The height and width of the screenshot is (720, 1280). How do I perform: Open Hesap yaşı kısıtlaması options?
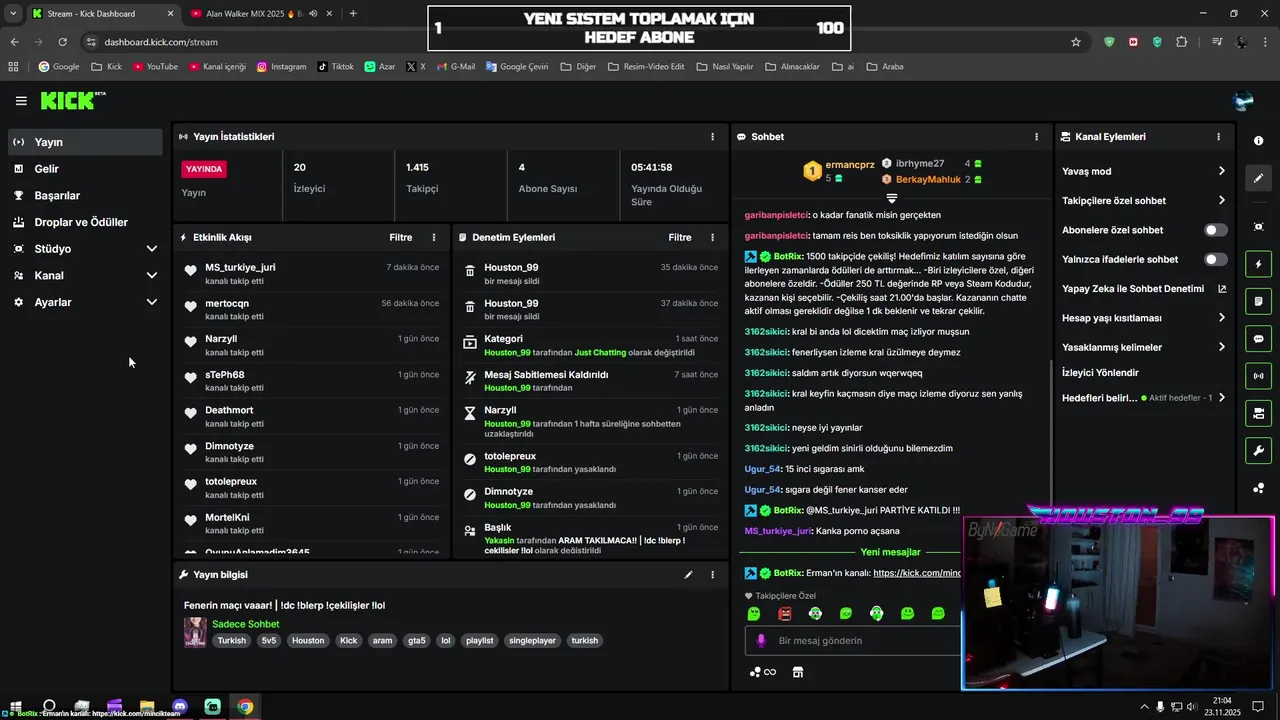[x=1144, y=318]
